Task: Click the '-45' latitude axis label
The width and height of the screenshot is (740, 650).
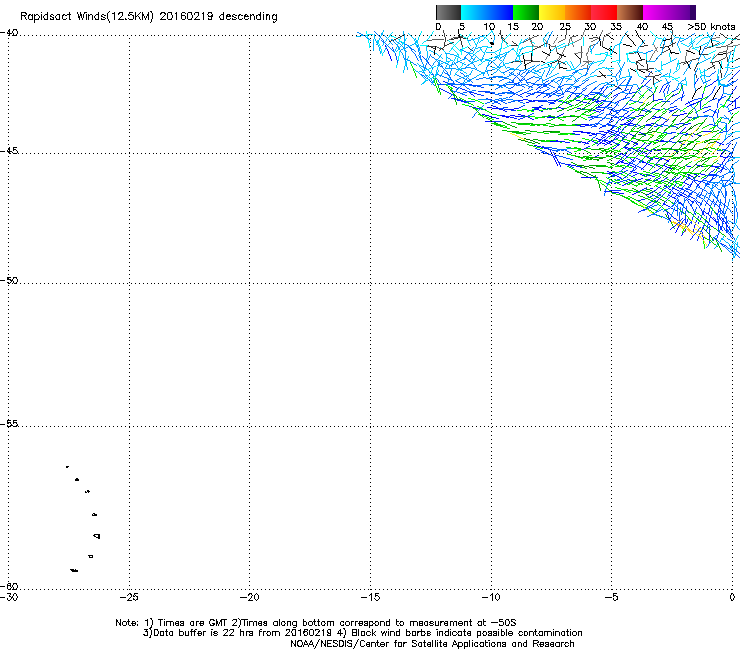Action: point(9,151)
